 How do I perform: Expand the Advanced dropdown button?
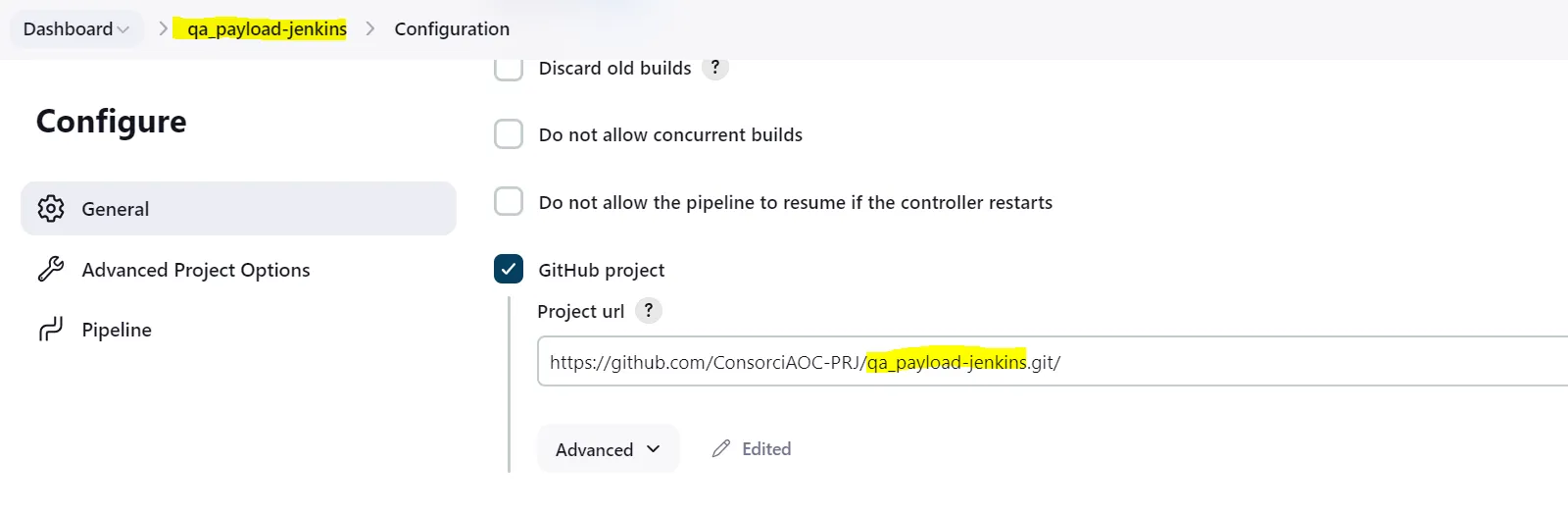(x=608, y=449)
